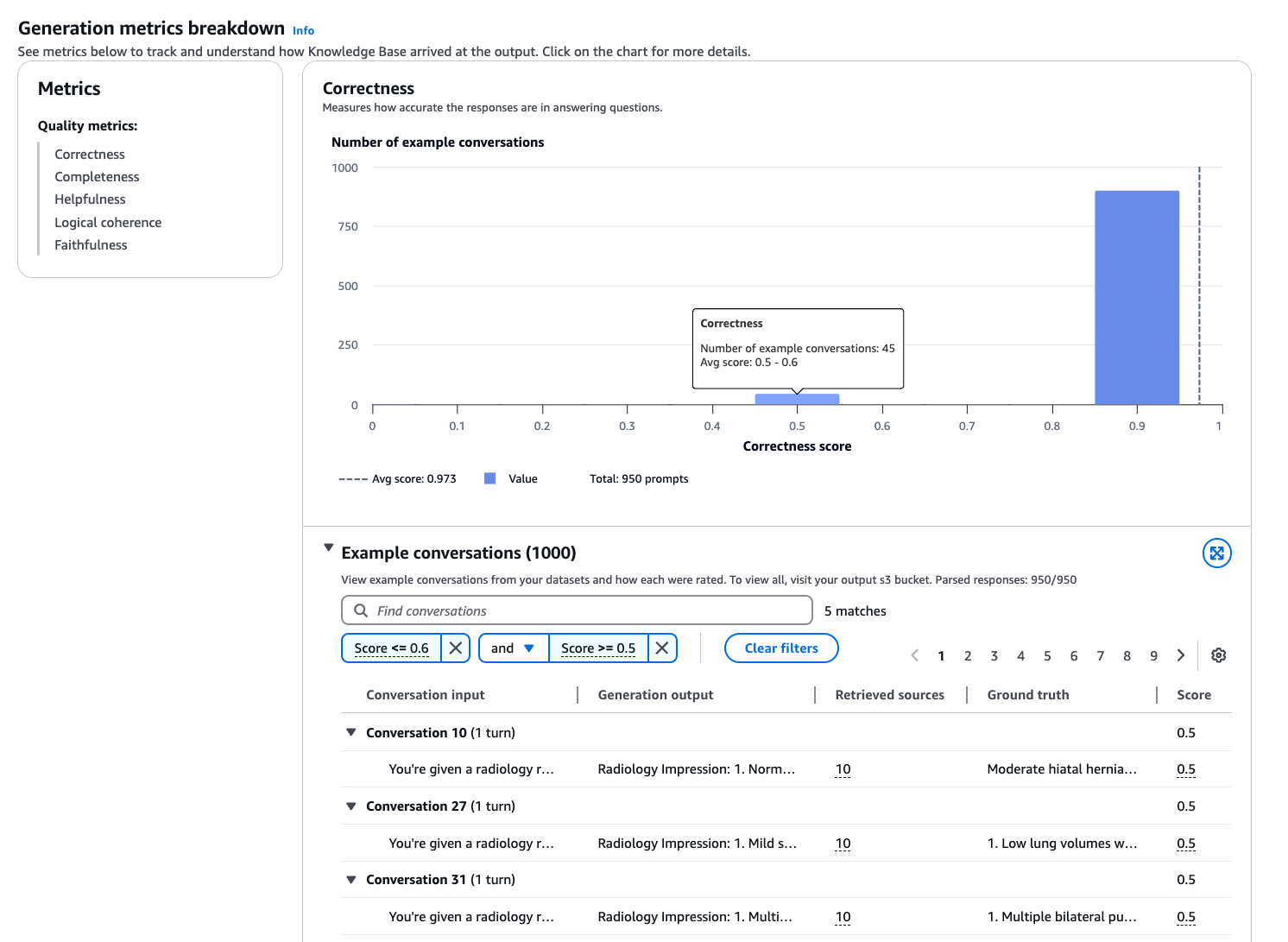Go to the next page of results
Screen dimensions: 1288x942
(x=1180, y=655)
